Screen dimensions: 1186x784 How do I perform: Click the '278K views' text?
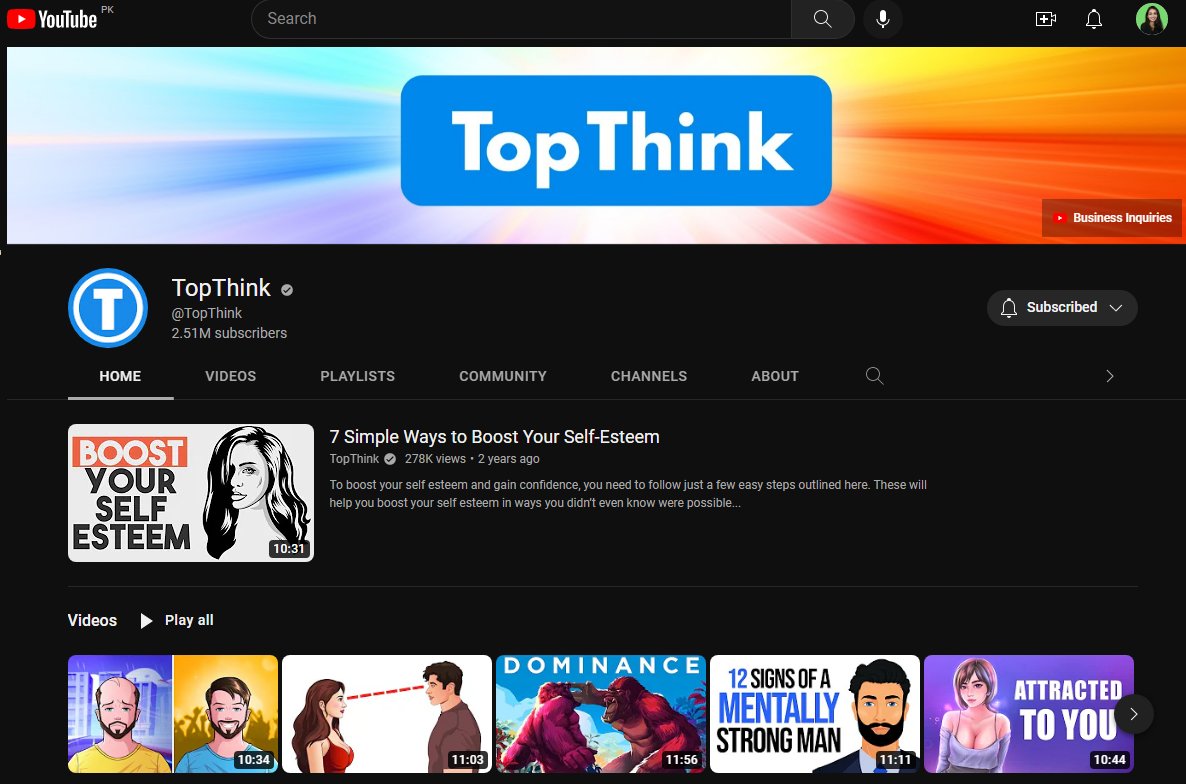tap(435, 459)
